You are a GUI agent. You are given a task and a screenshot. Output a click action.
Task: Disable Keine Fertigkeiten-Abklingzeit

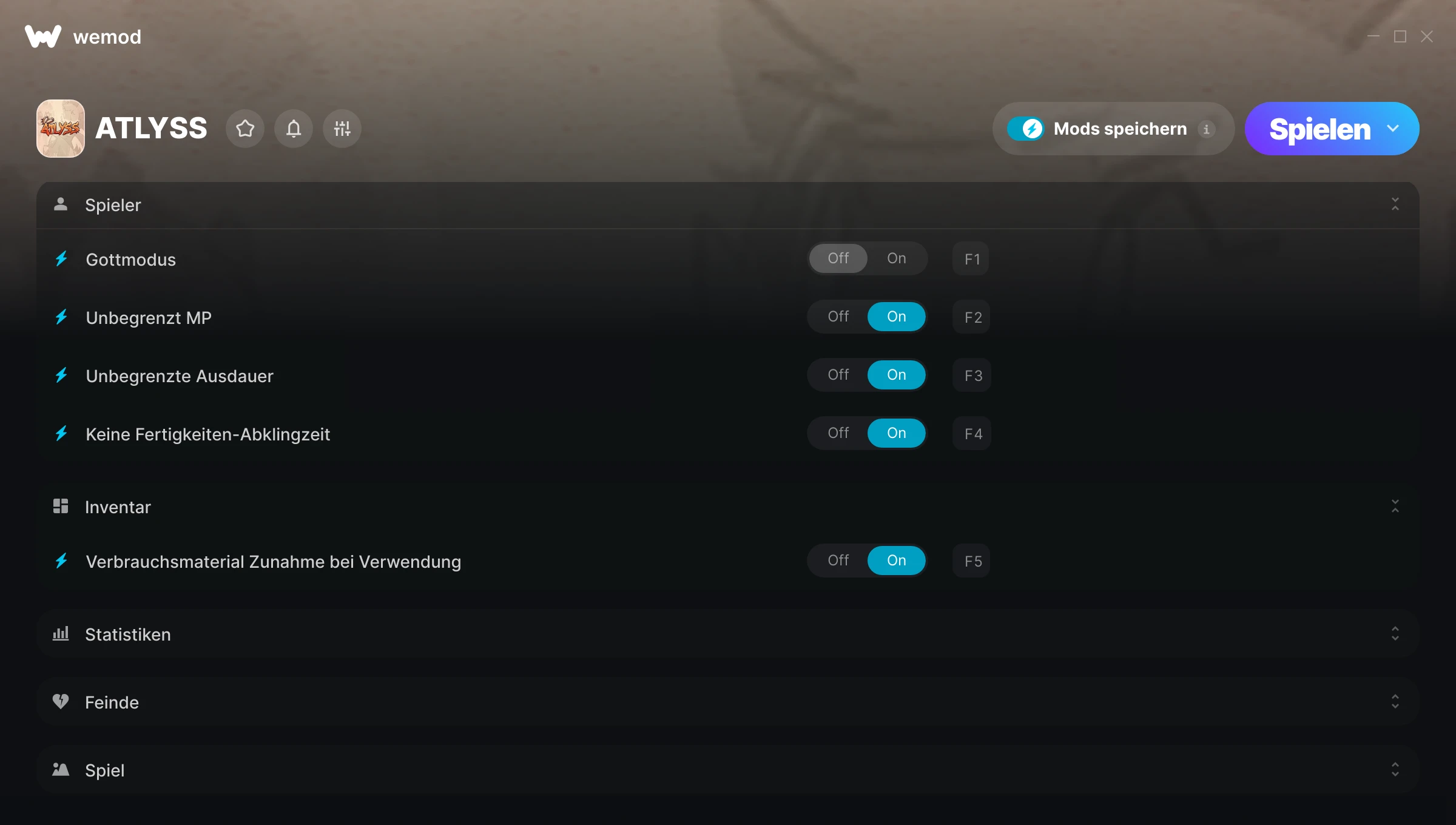(x=838, y=433)
